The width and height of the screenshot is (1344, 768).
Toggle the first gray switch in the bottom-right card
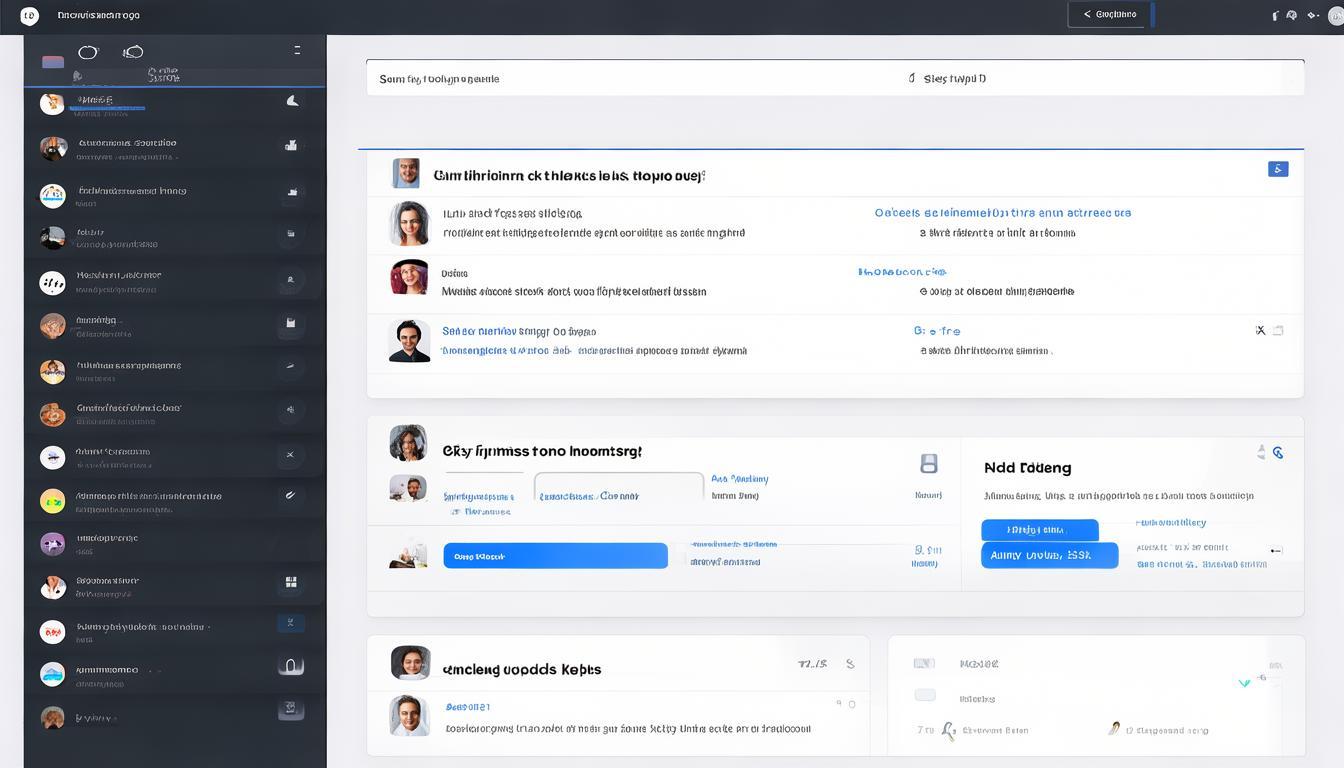(x=925, y=663)
